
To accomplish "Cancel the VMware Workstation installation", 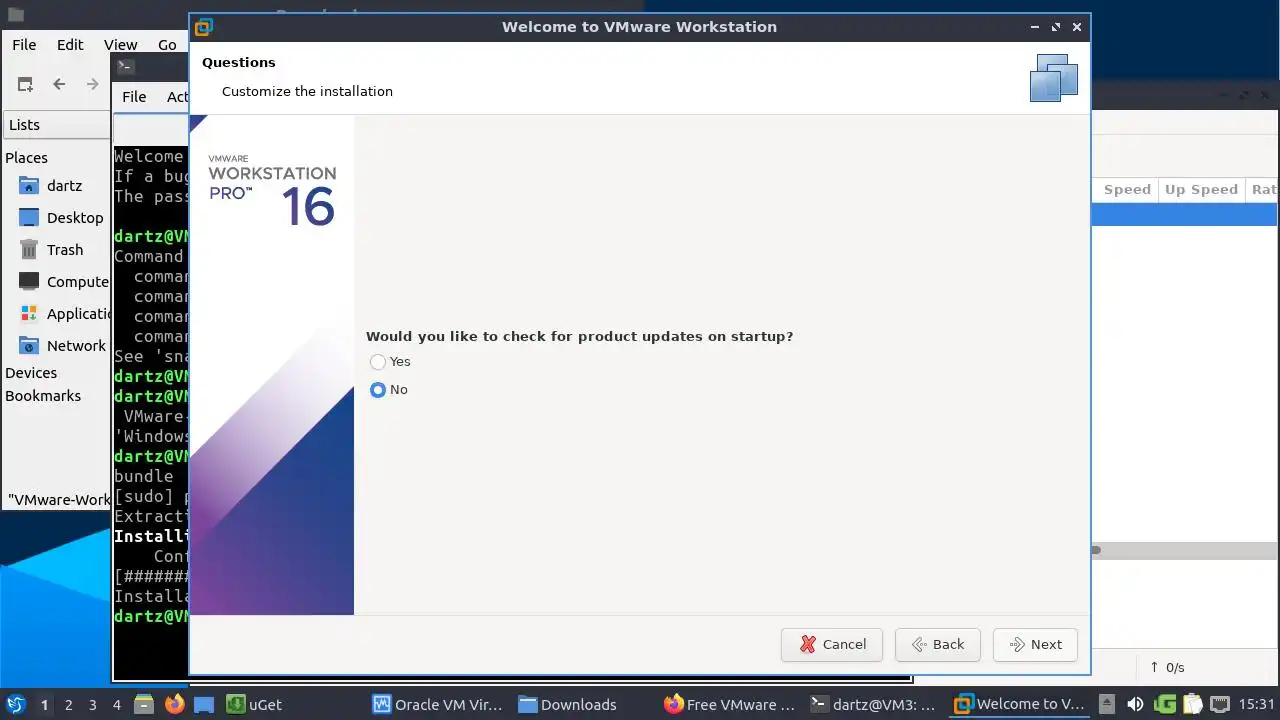I will (832, 644).
